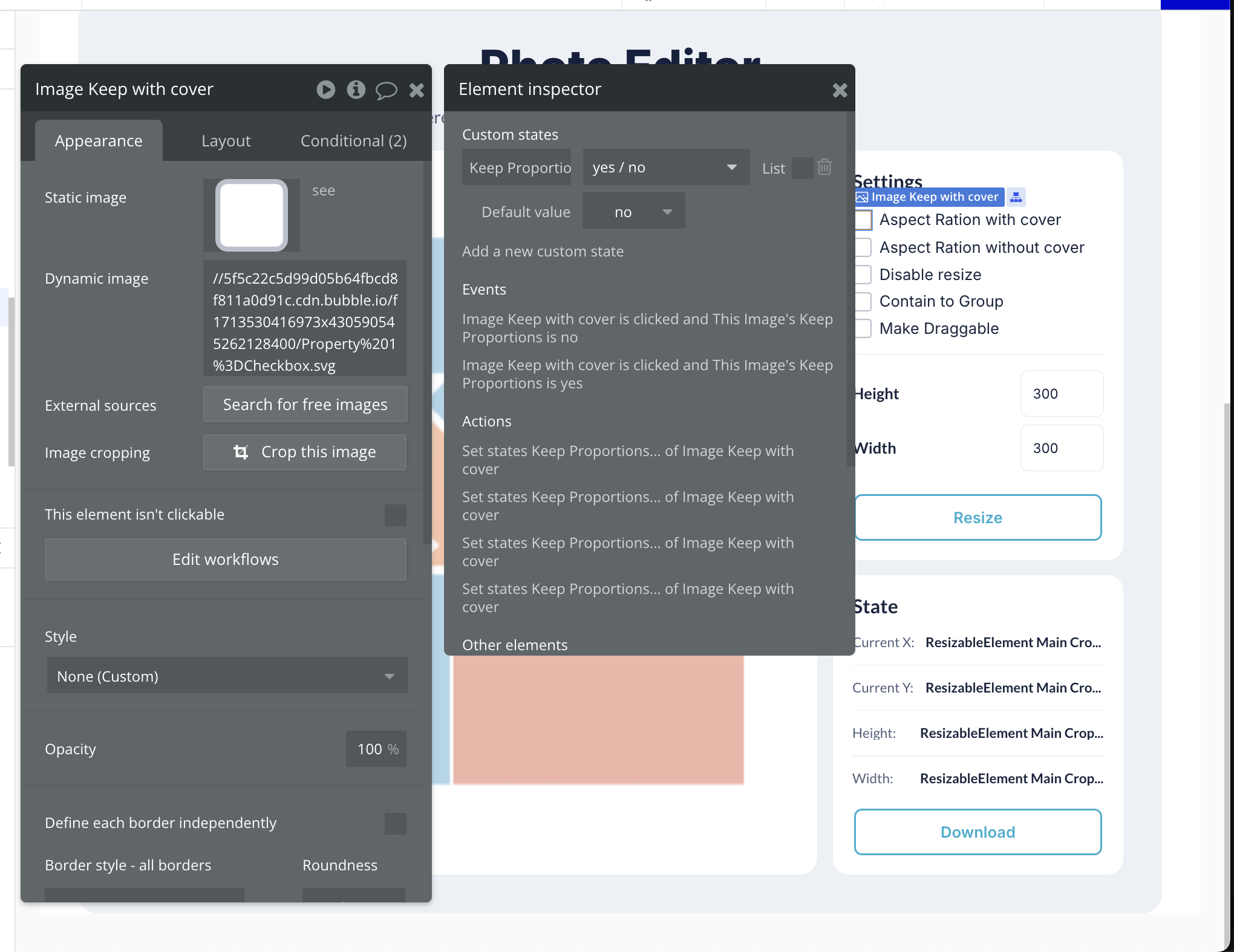1234x952 pixels.
Task: Click the Edit workflows button
Action: 225,559
